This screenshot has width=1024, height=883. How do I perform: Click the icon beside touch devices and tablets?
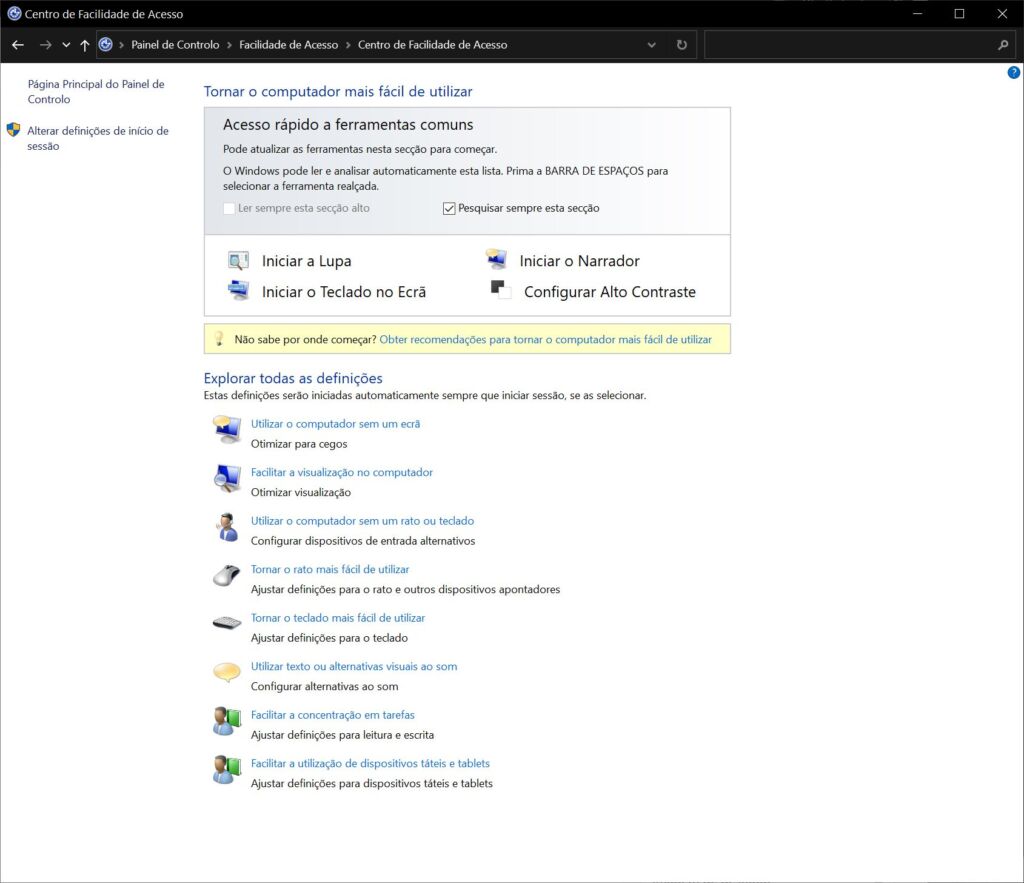[x=227, y=769]
